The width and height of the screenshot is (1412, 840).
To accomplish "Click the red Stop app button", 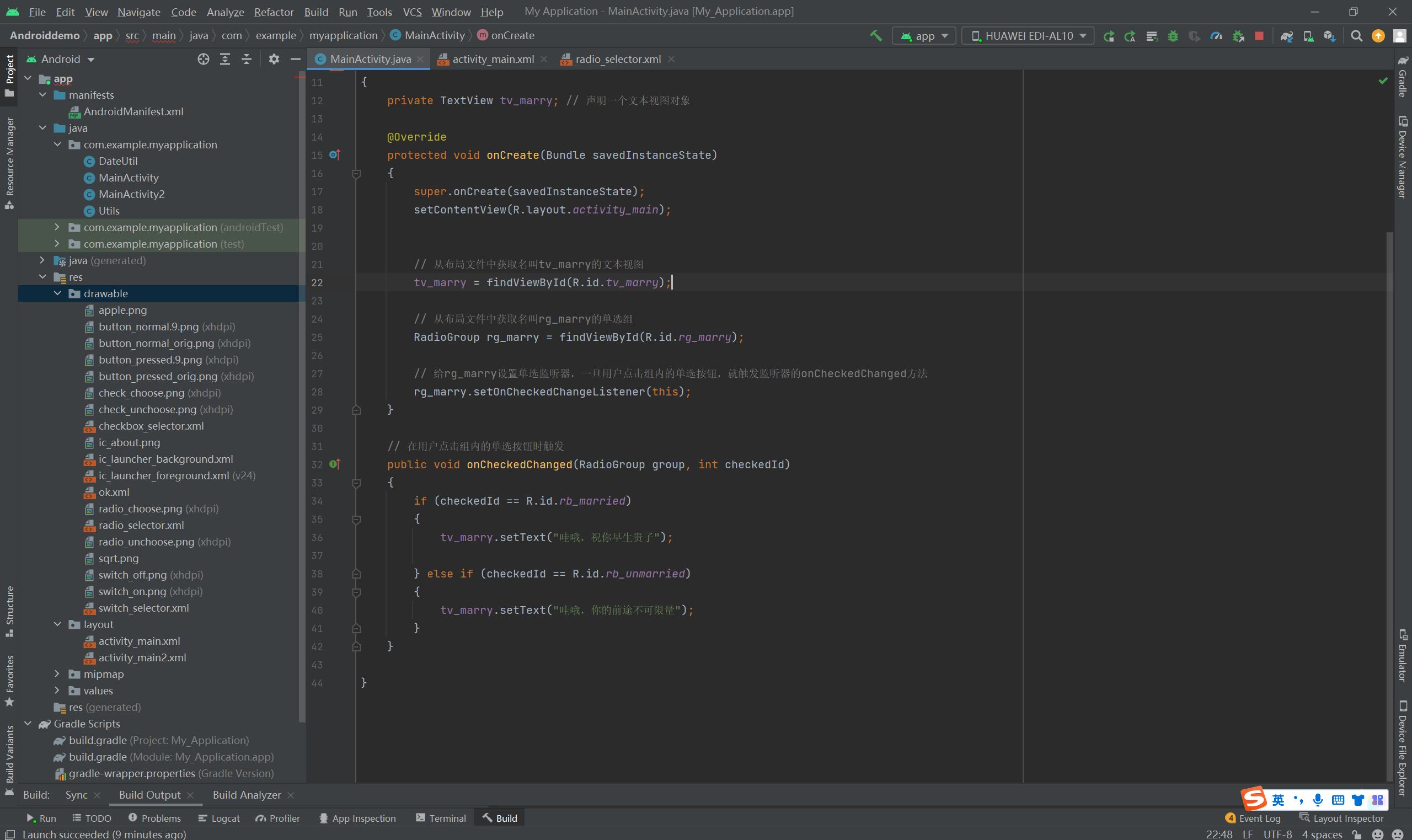I will click(x=1259, y=36).
